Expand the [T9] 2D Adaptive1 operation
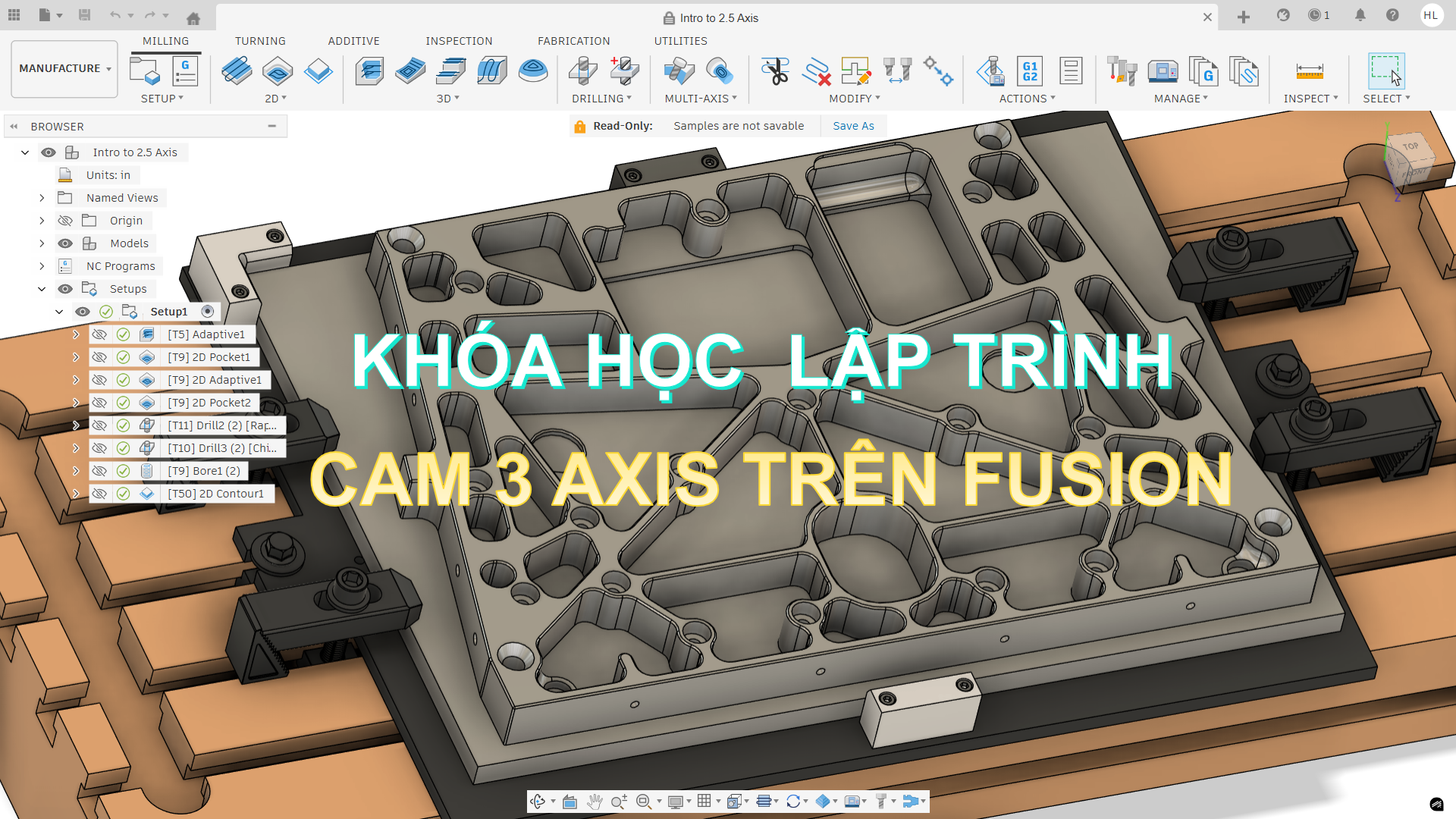1456x819 pixels. (x=76, y=380)
